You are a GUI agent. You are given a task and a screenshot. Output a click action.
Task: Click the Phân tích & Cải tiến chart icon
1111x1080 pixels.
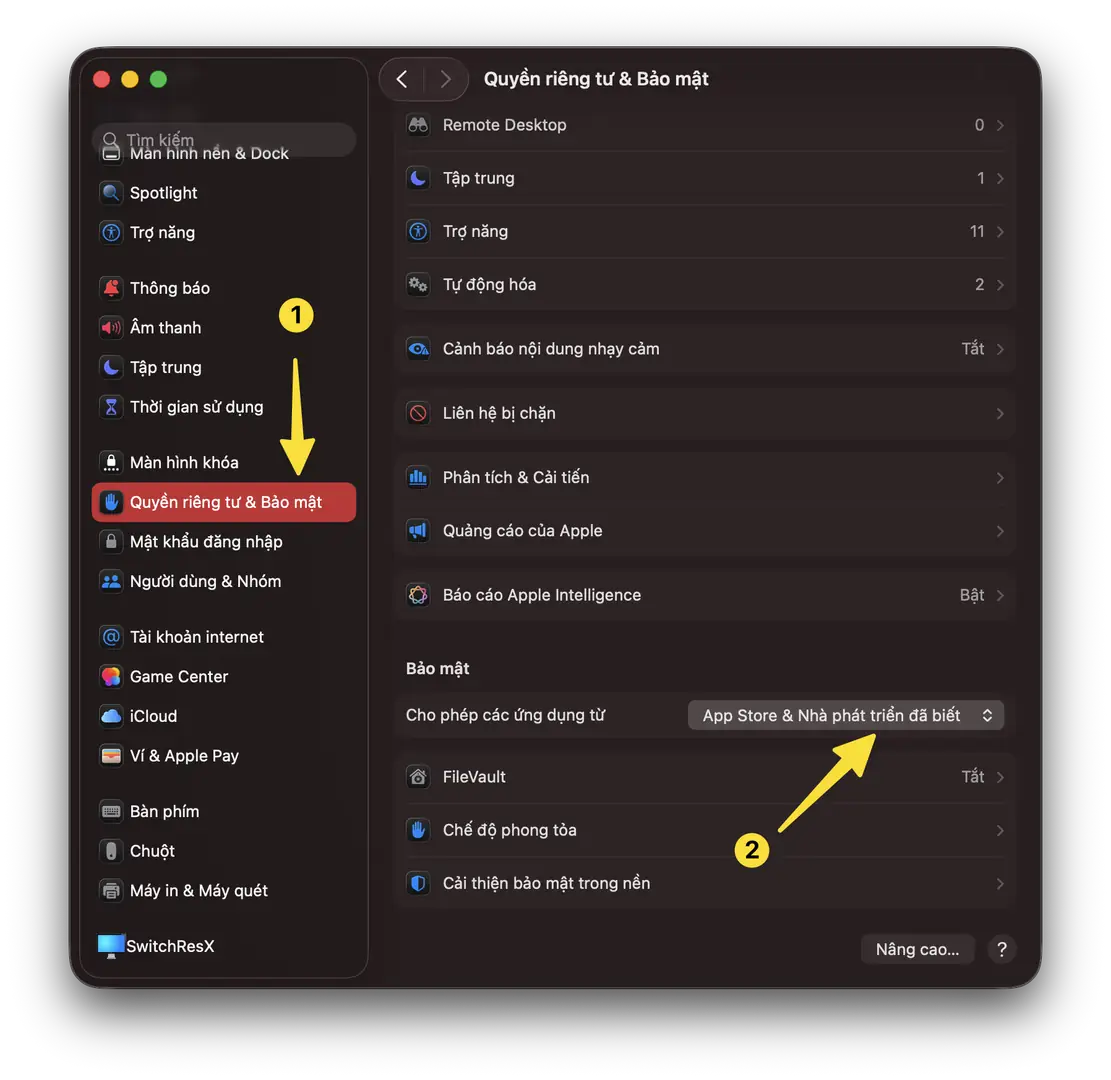(x=418, y=477)
